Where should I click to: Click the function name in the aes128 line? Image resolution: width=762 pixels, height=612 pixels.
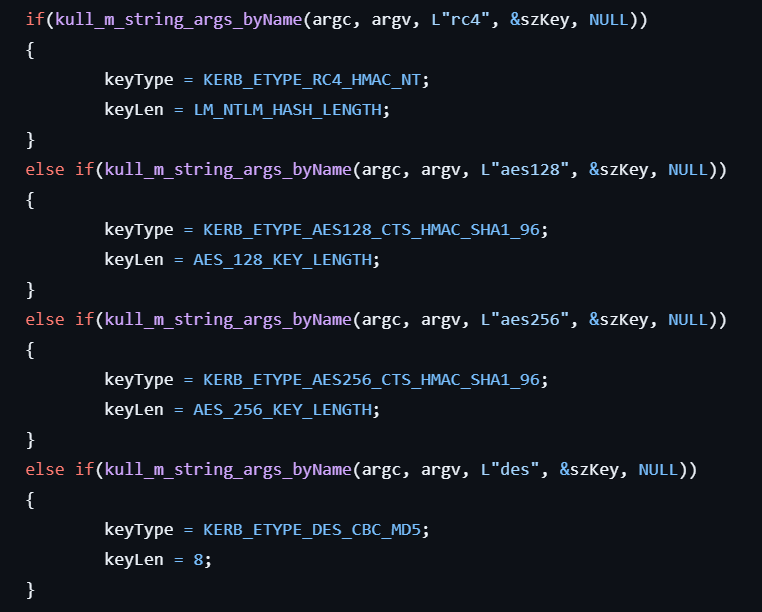[x=228, y=170]
